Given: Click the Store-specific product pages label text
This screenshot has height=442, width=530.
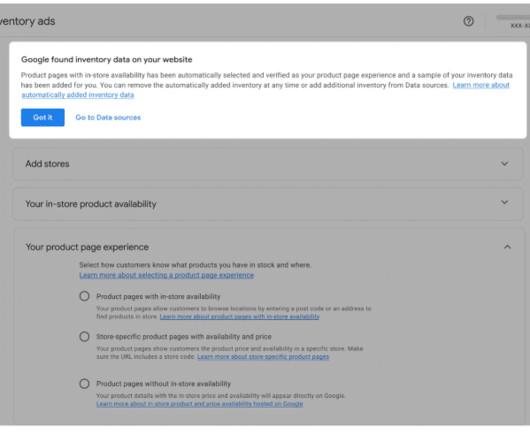Looking at the screenshot, I should (184, 337).
